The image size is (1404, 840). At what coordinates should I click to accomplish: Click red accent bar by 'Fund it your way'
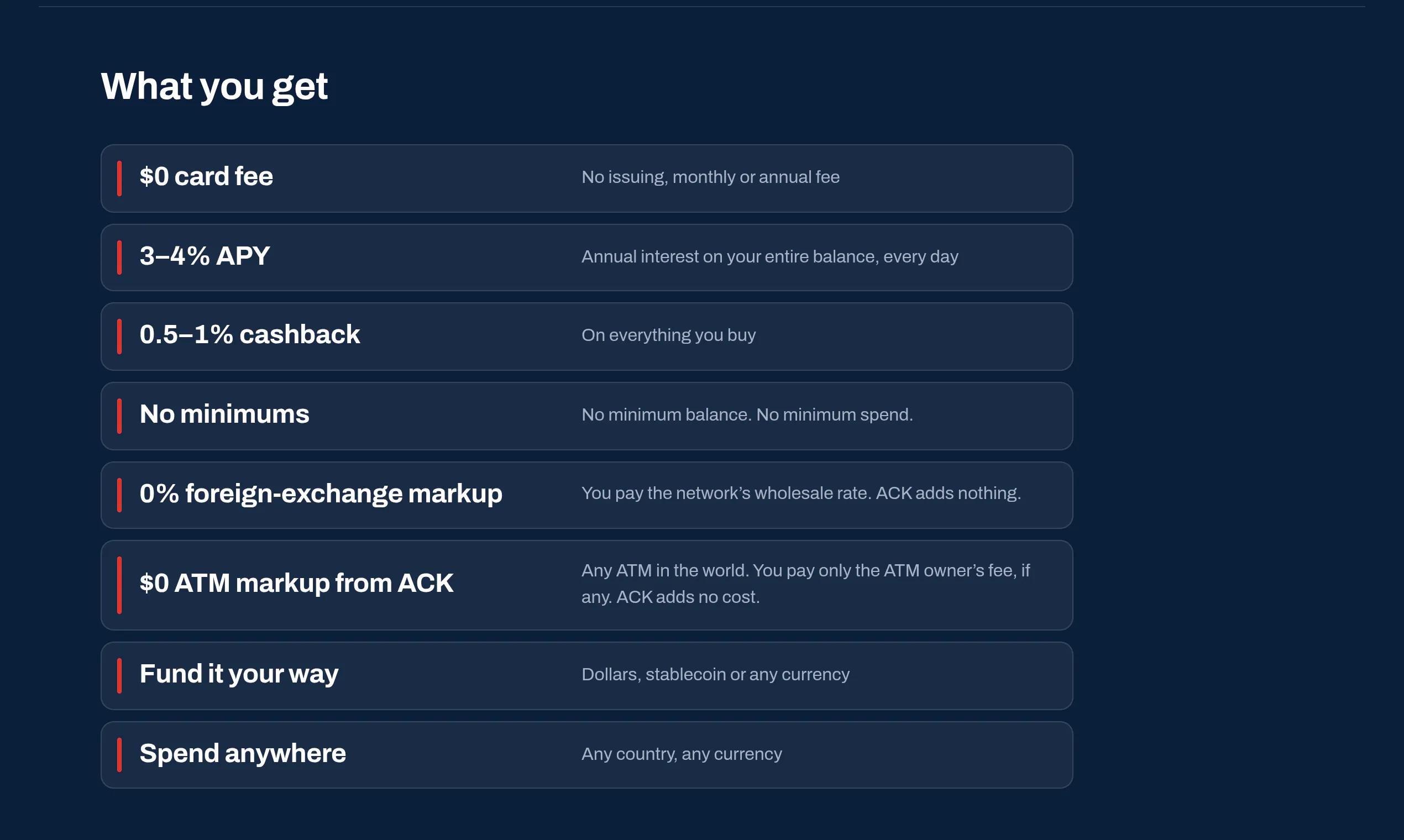coord(119,676)
